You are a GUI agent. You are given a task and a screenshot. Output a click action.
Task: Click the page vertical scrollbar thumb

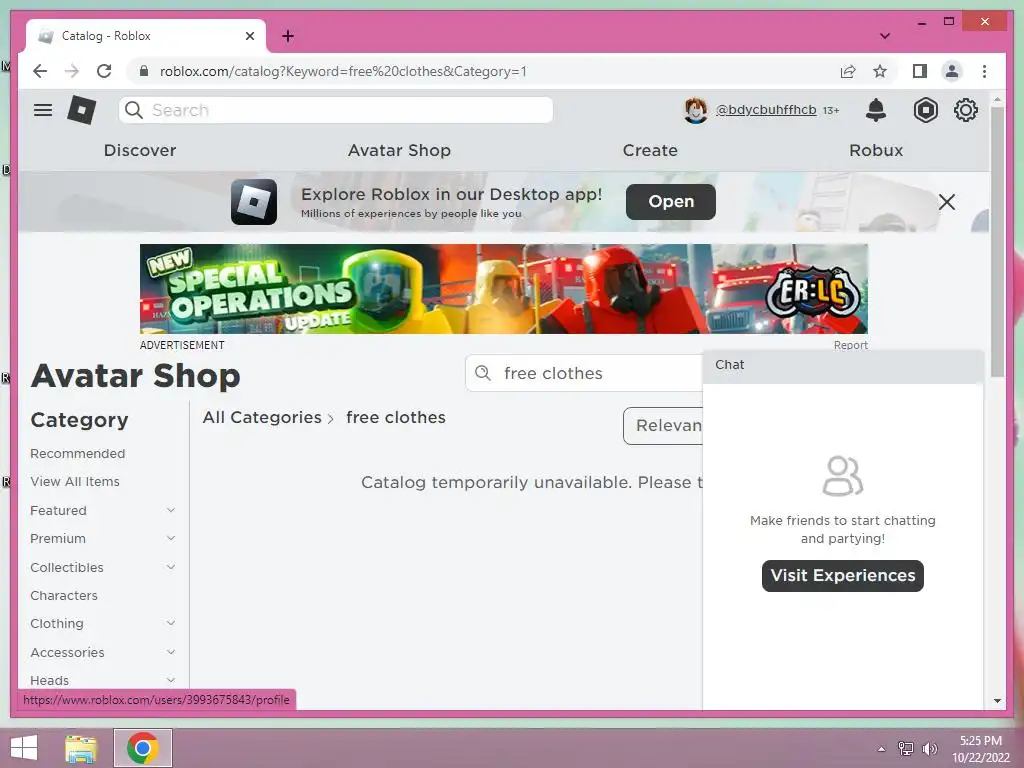[x=997, y=242]
